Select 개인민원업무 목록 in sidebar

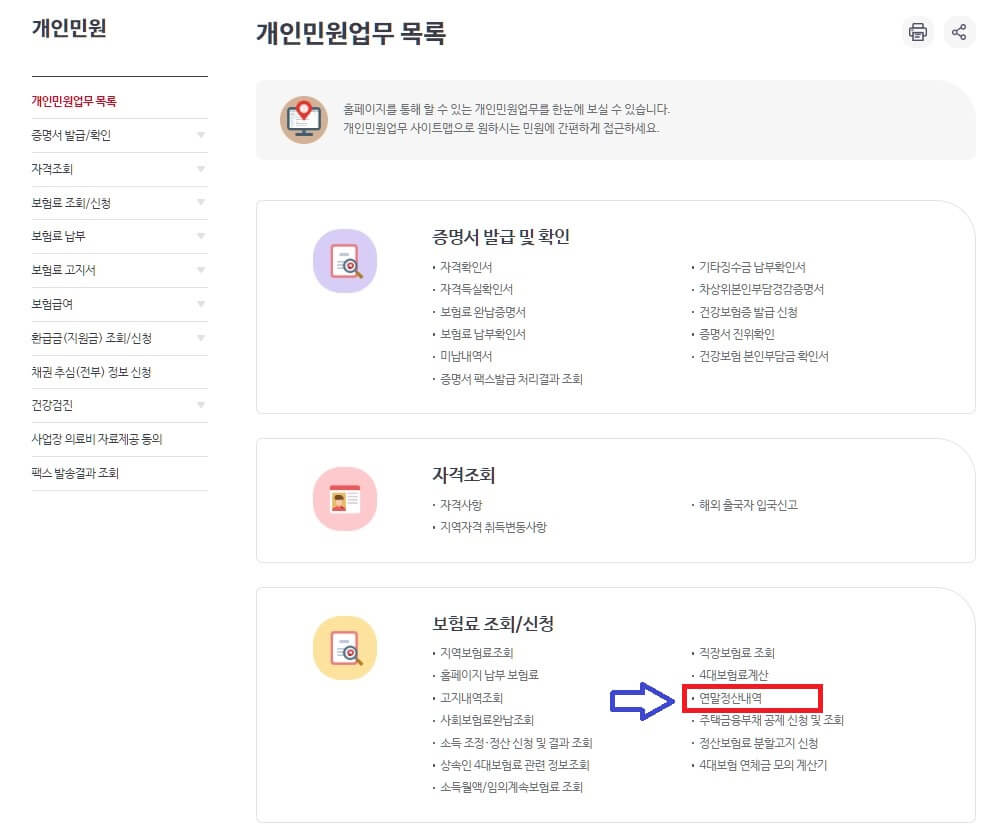tap(74, 101)
